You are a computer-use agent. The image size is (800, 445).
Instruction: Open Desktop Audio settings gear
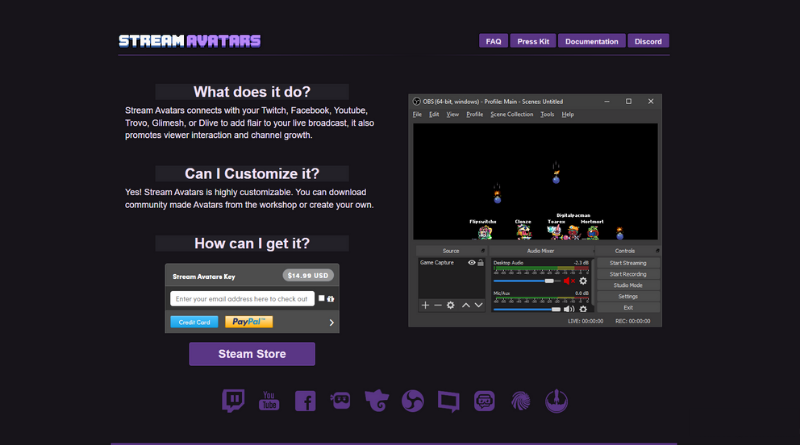coord(583,281)
